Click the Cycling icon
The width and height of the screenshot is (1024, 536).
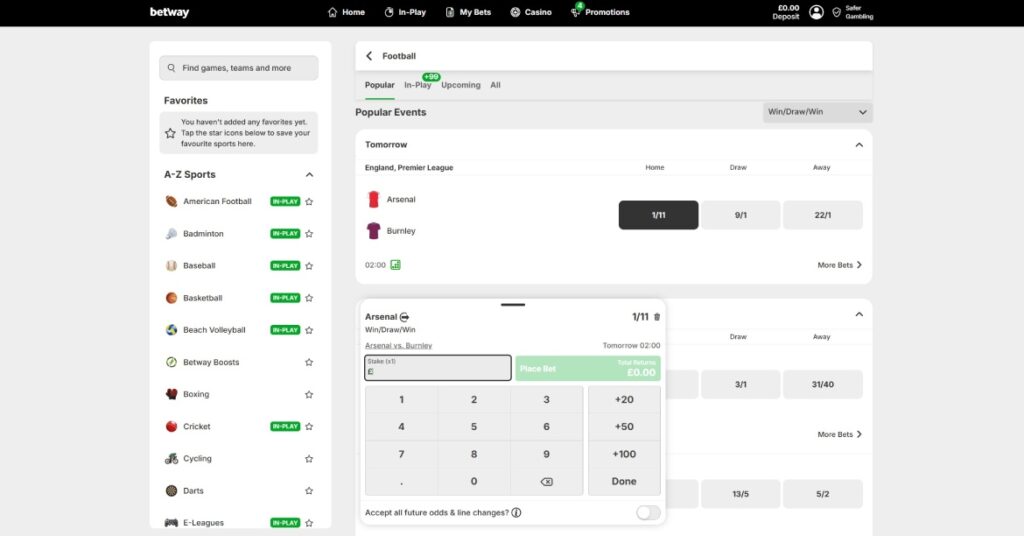coord(171,458)
